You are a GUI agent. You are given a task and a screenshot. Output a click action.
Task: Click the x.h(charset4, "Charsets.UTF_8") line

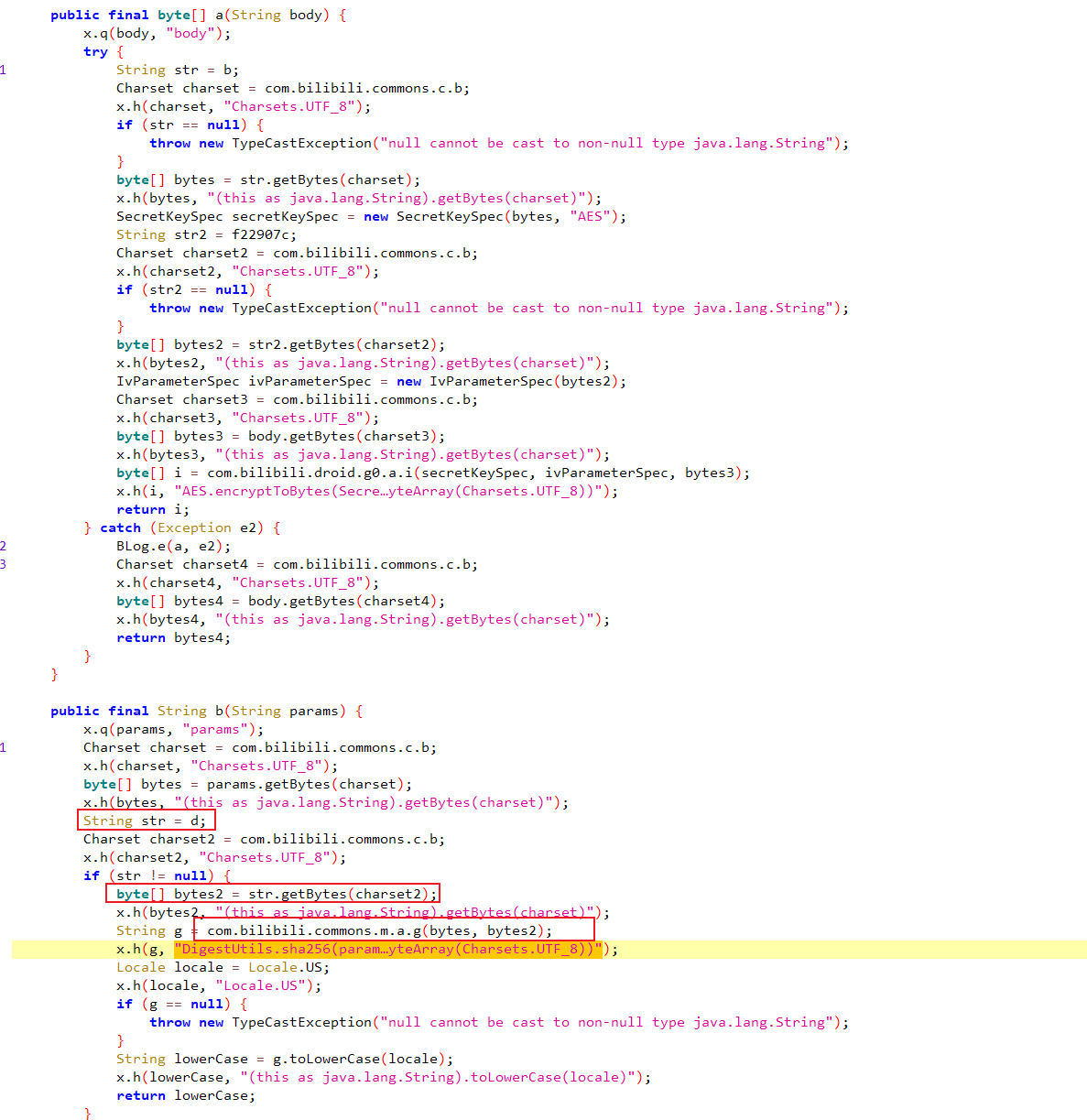click(x=247, y=582)
